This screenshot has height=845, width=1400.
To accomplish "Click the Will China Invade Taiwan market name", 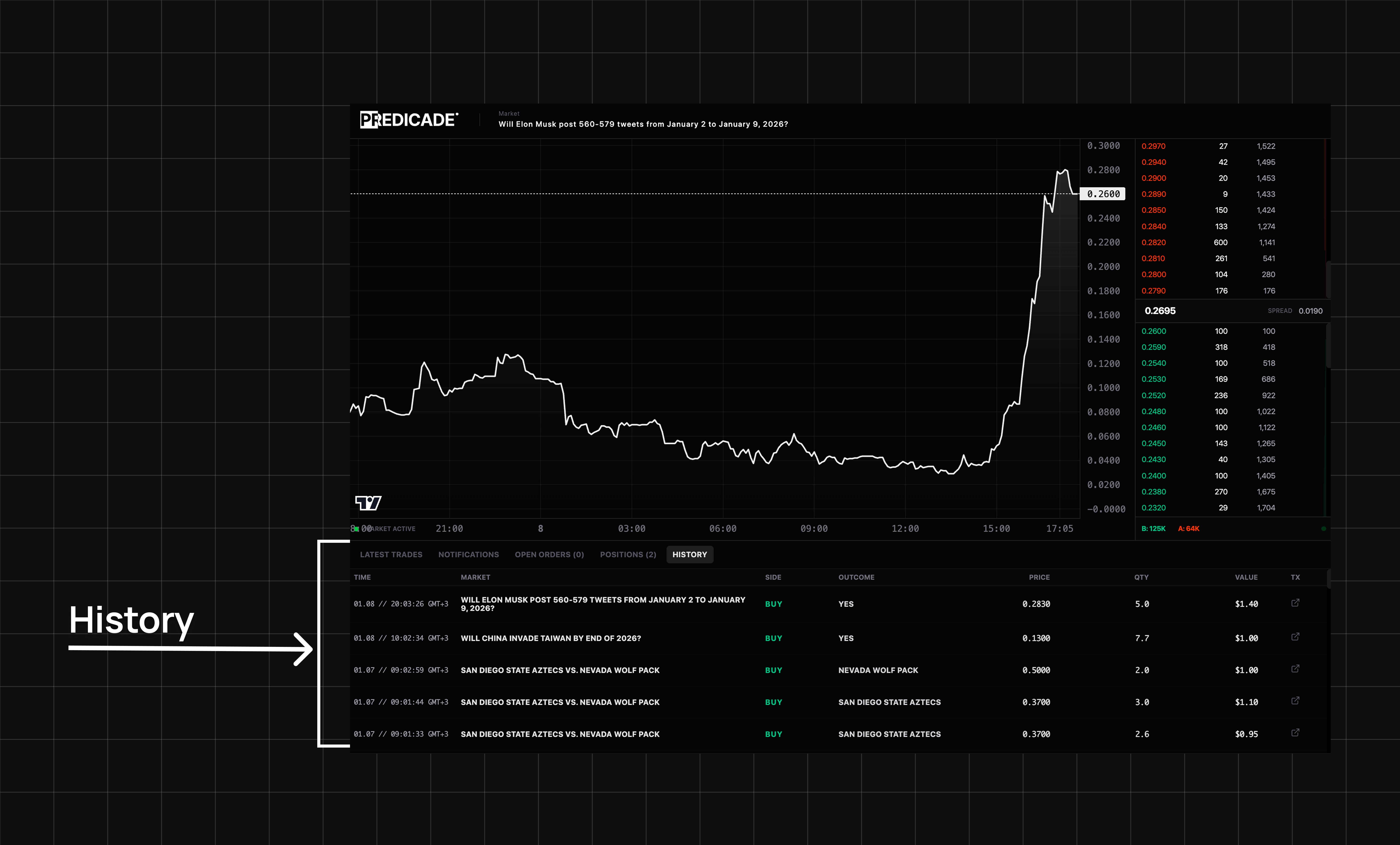I will [x=550, y=638].
